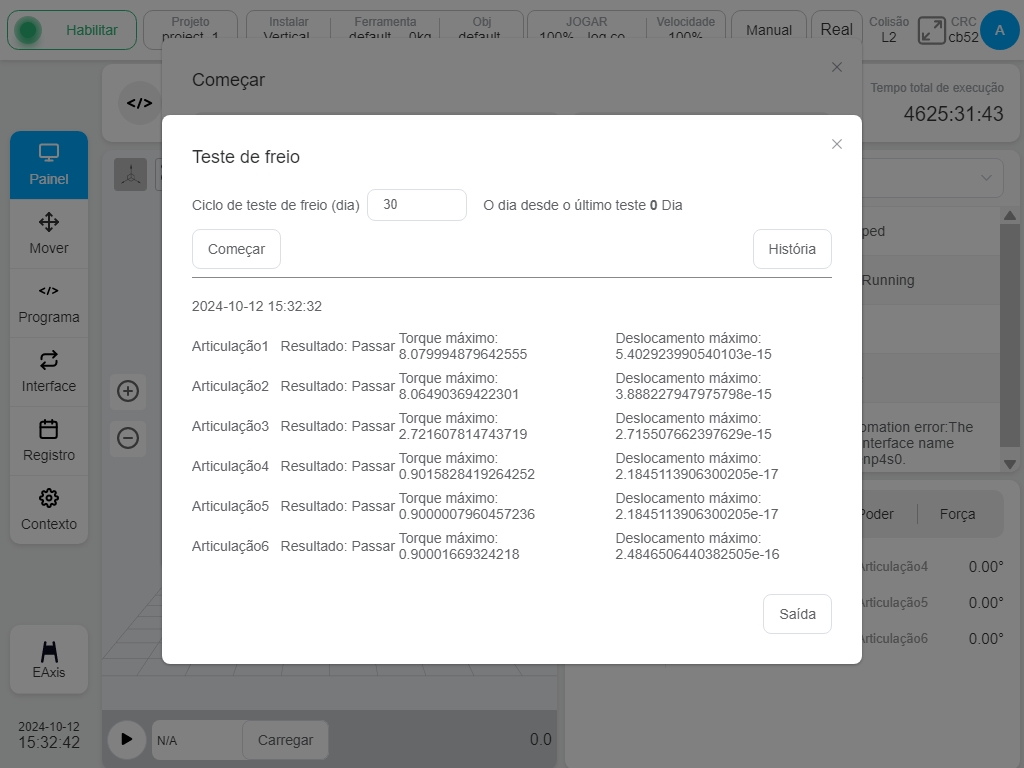Click the test timestamp 2024-10-12 15:32:32
The image size is (1024, 768).
tap(257, 306)
